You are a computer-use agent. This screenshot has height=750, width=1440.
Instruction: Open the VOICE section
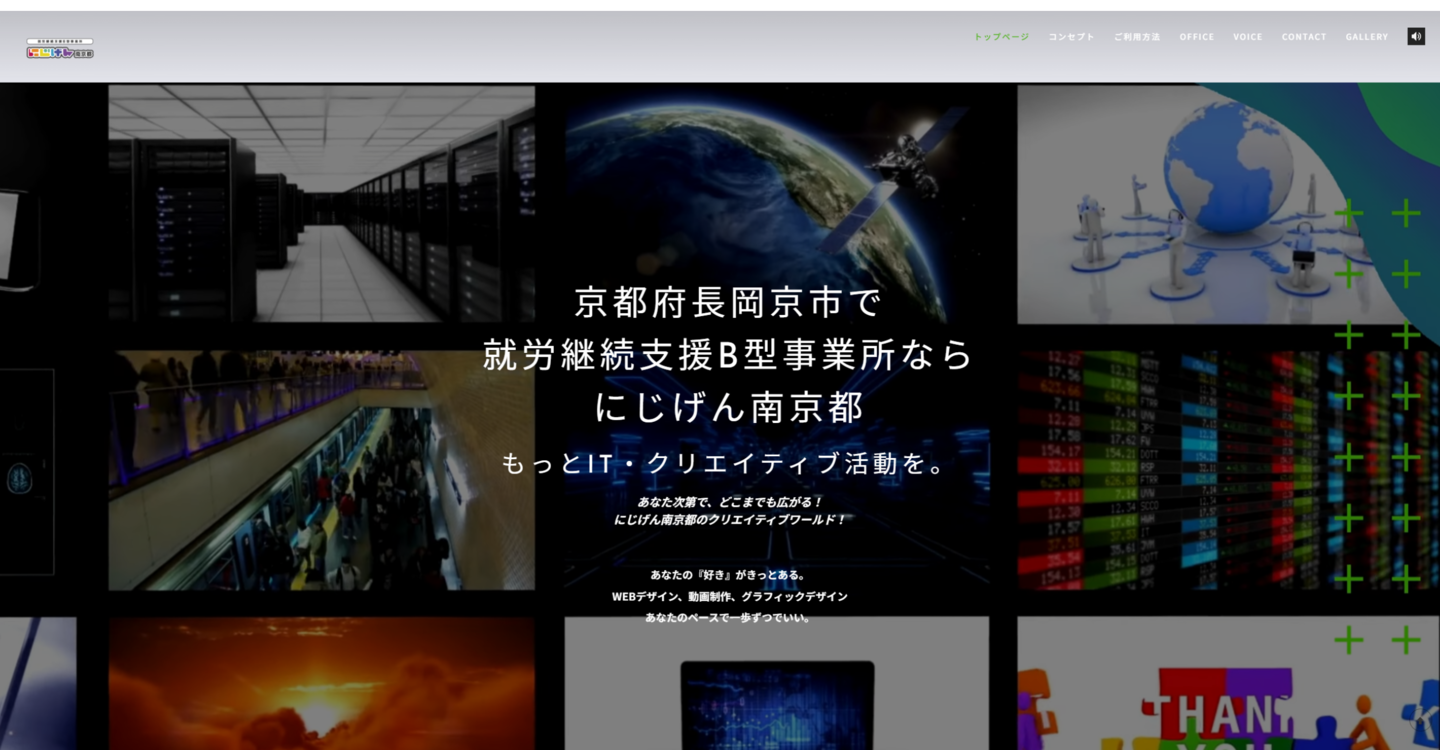pyautogui.click(x=1247, y=37)
